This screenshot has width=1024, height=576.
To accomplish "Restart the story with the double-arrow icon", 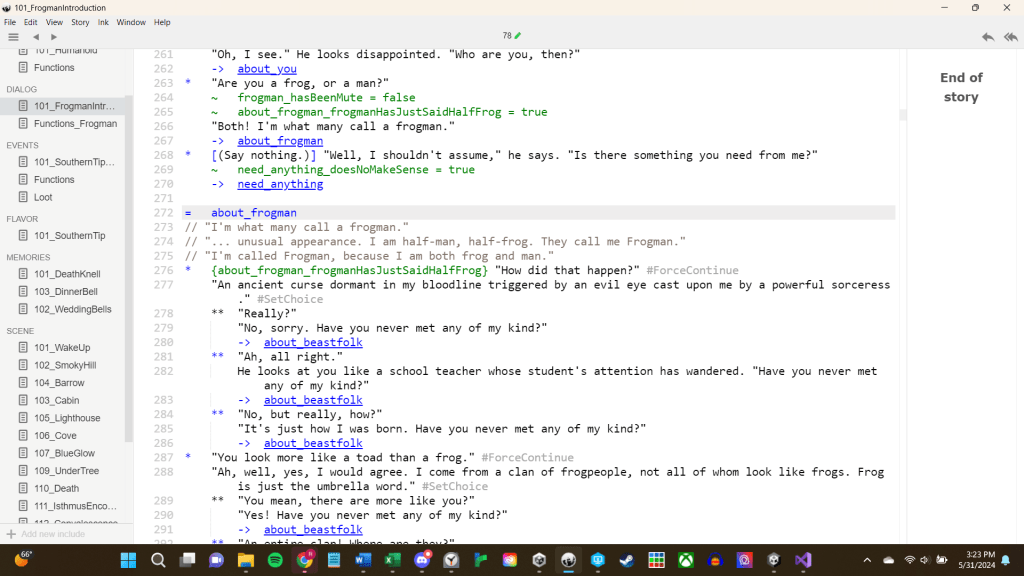I will pos(1010,37).
